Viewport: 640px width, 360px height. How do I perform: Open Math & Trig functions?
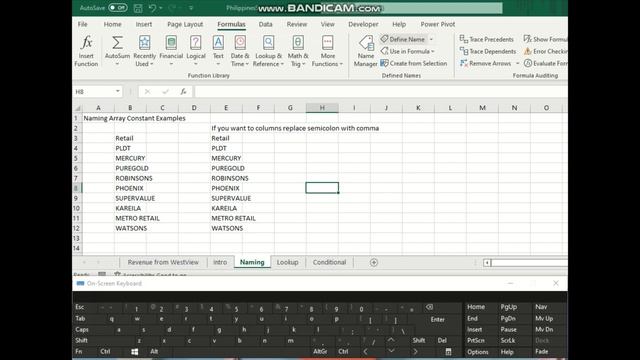point(298,51)
